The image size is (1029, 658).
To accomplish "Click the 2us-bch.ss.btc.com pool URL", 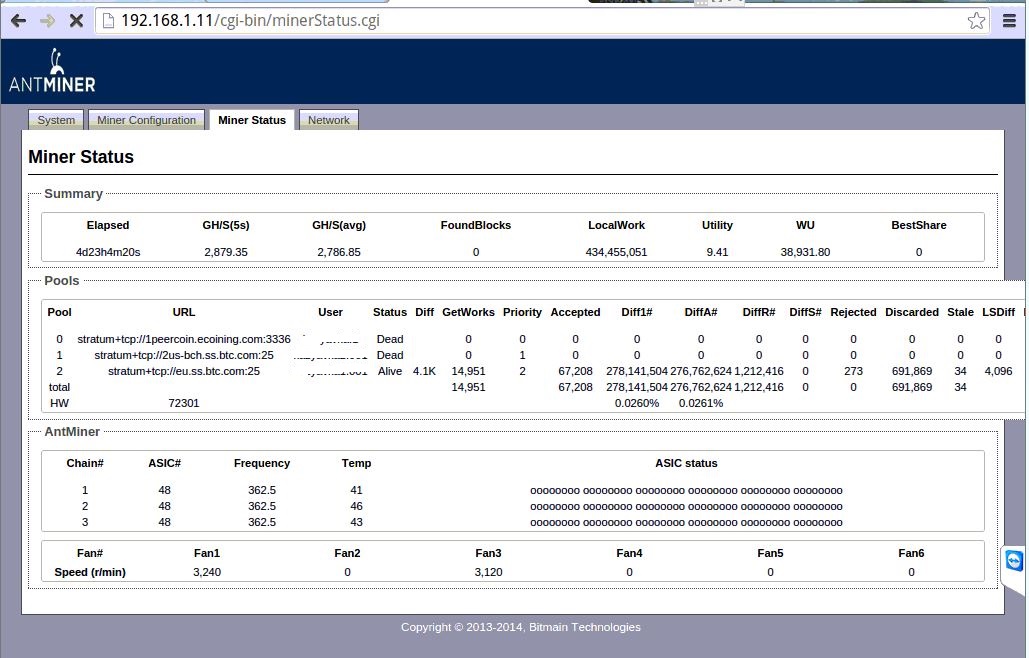I will click(184, 355).
